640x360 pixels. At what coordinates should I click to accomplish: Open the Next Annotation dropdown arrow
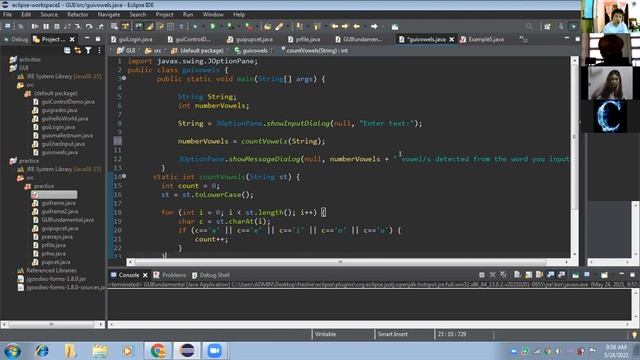pyautogui.click(x=307, y=27)
